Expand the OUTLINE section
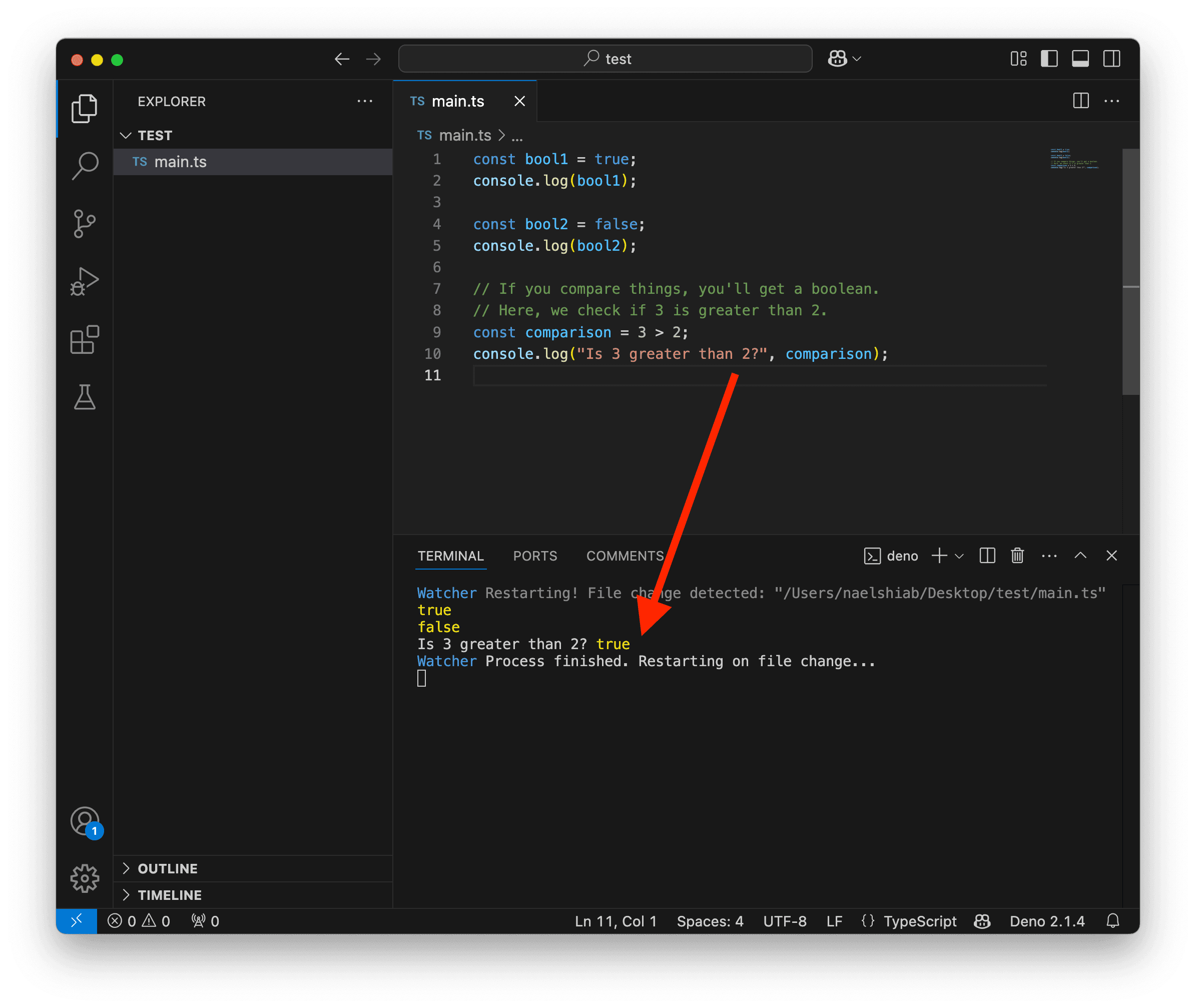The image size is (1196, 1008). (168, 868)
